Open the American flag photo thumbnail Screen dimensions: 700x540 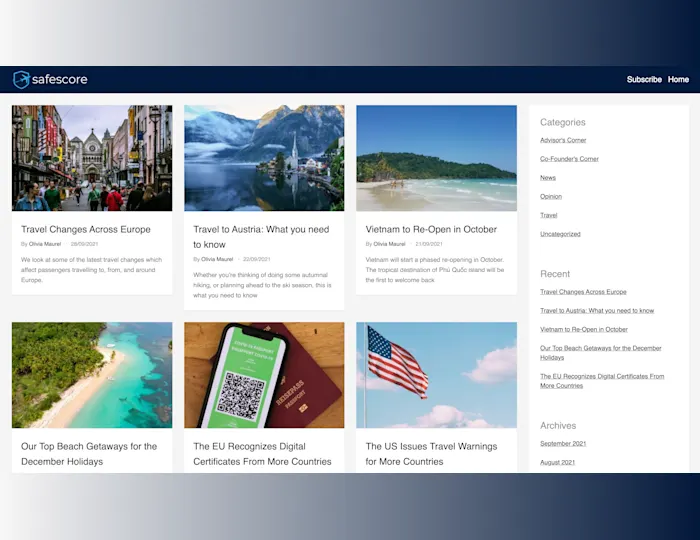pyautogui.click(x=436, y=375)
